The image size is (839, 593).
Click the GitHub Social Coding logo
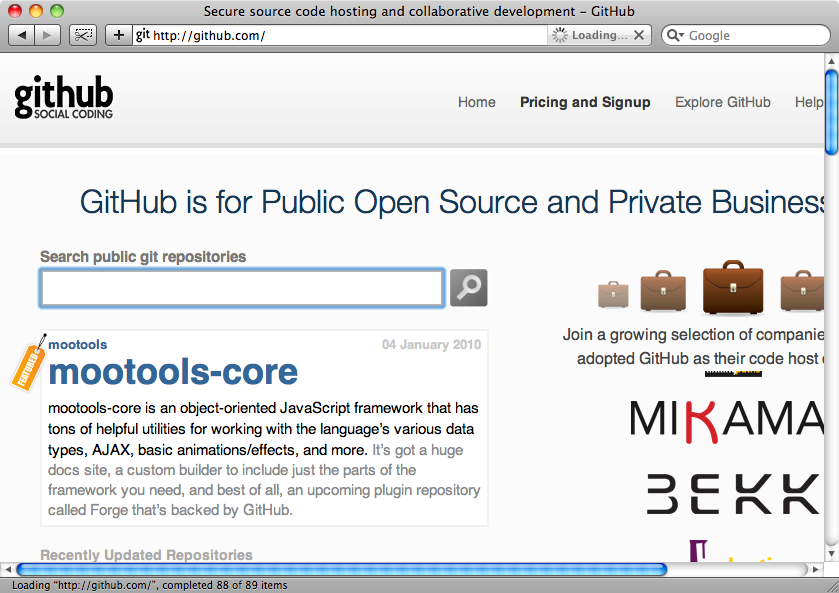pyautogui.click(x=64, y=97)
